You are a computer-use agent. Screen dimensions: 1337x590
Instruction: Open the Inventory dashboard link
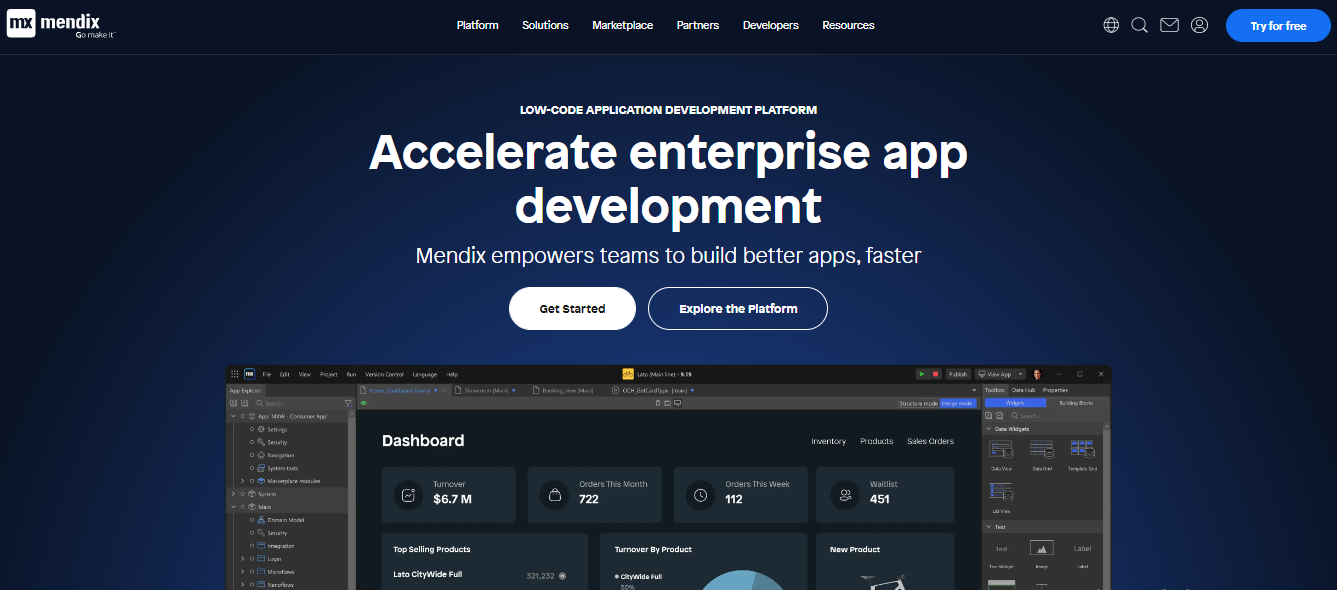pos(828,441)
